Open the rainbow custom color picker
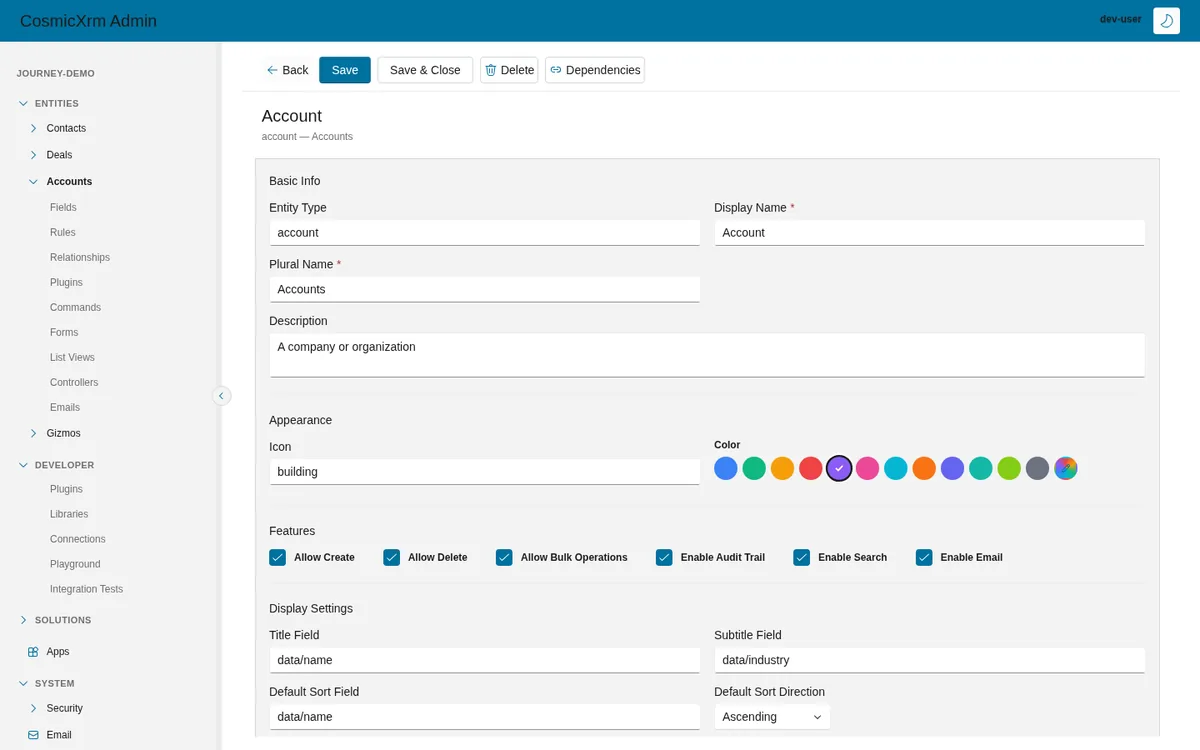Screen dimensions: 1200x750 tap(1066, 468)
